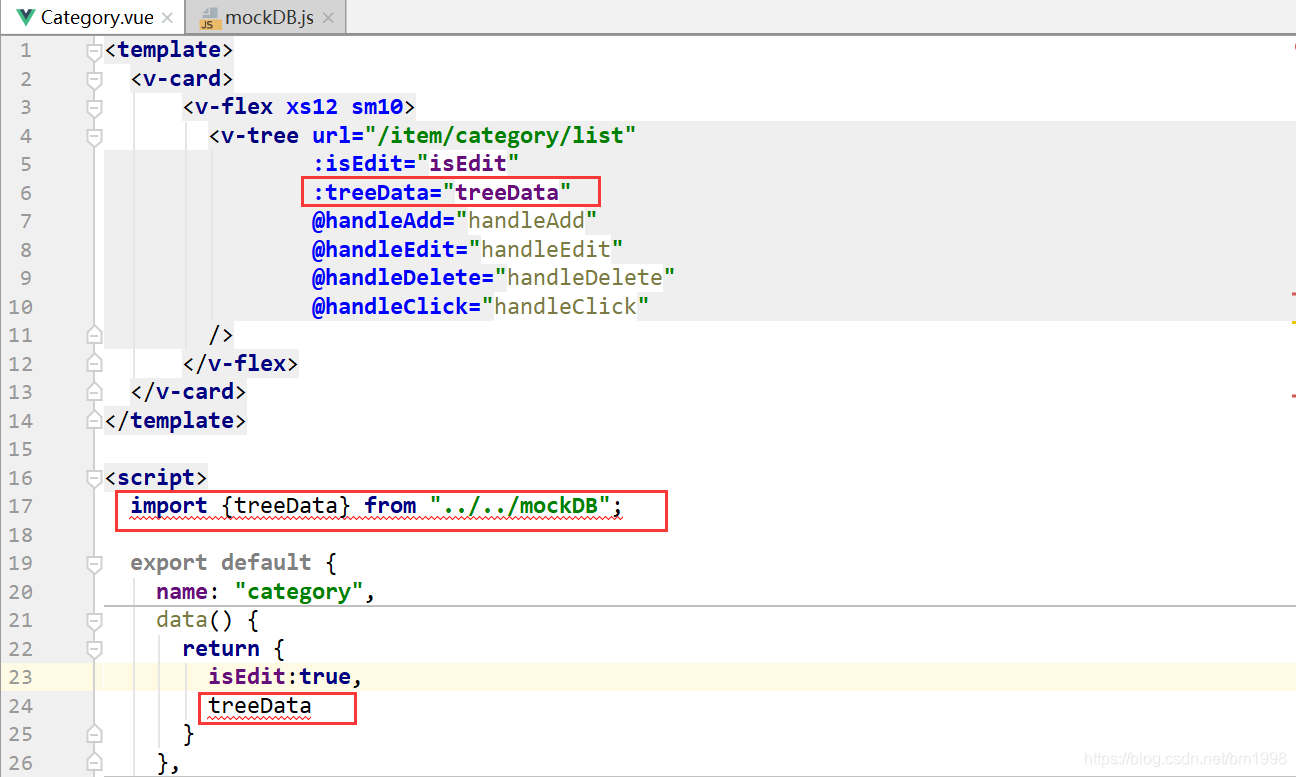Open the mockDB.js tab
1296x777 pixels.
[x=268, y=17]
